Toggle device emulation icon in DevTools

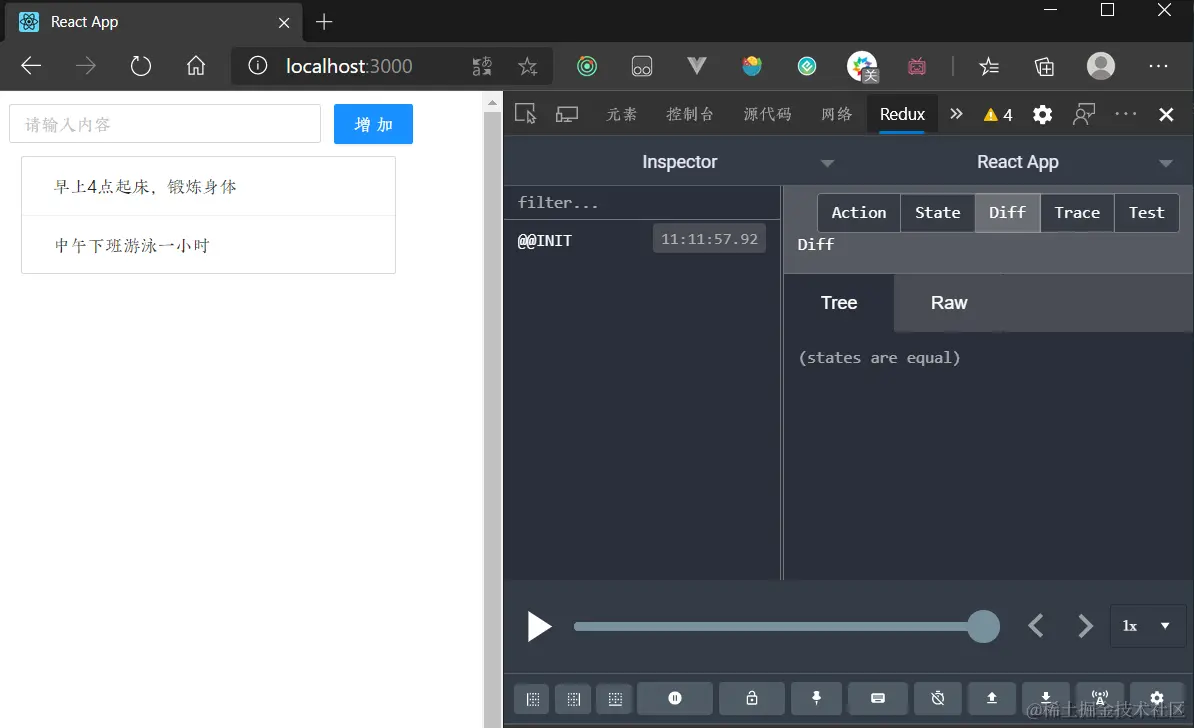[x=567, y=114]
